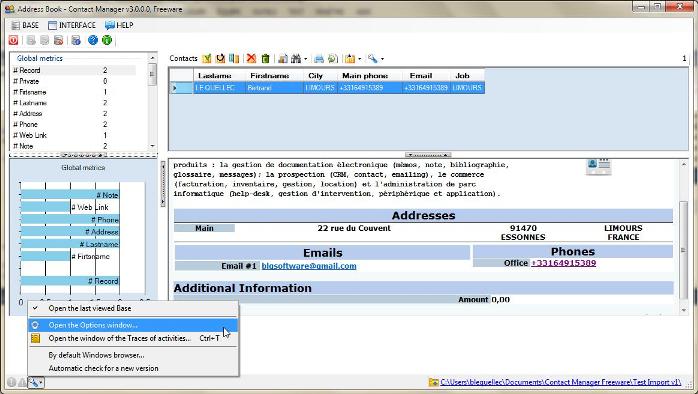Choose 'Automatic check for a new version'
Image resolution: width=698 pixels, height=394 pixels.
pos(133,368)
